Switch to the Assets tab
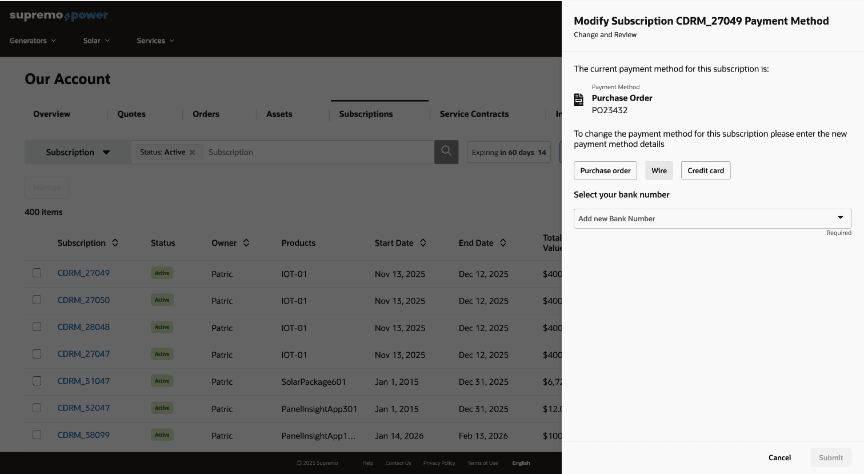Screen dimensions: 864x474 [279, 114]
